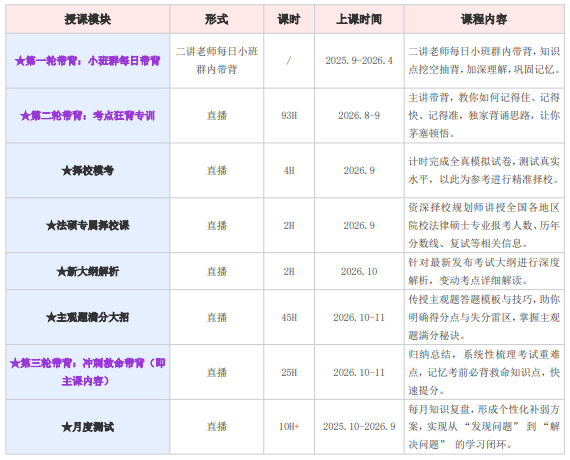The height and width of the screenshot is (460, 570).
Task: Click the 2025.10-2026.9 date cell
Action: [359, 427]
